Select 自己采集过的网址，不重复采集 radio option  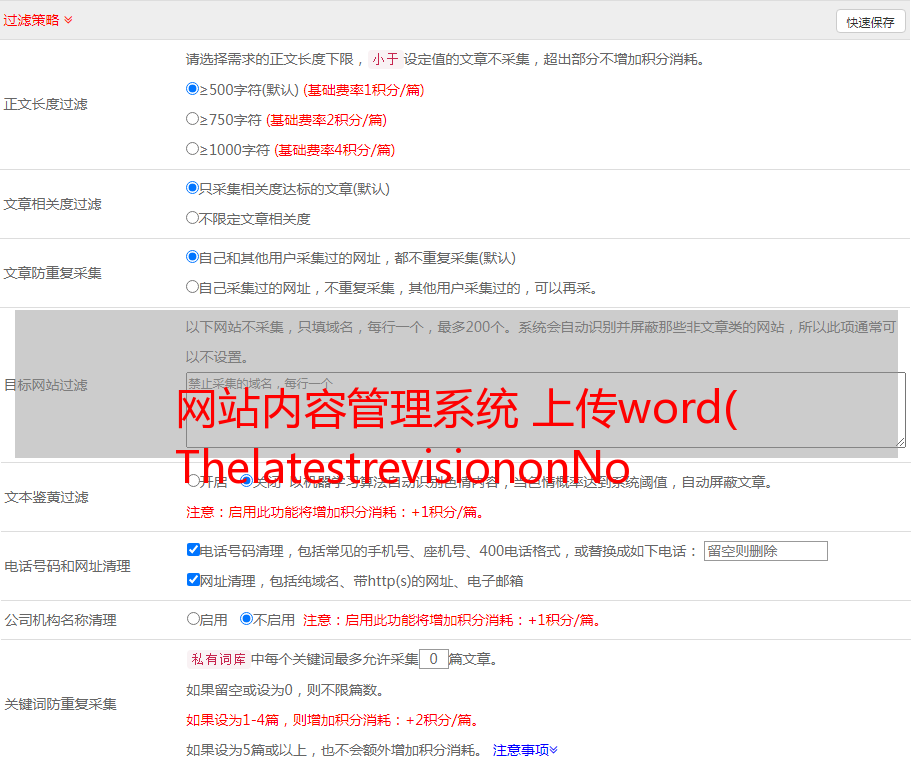(x=192, y=287)
